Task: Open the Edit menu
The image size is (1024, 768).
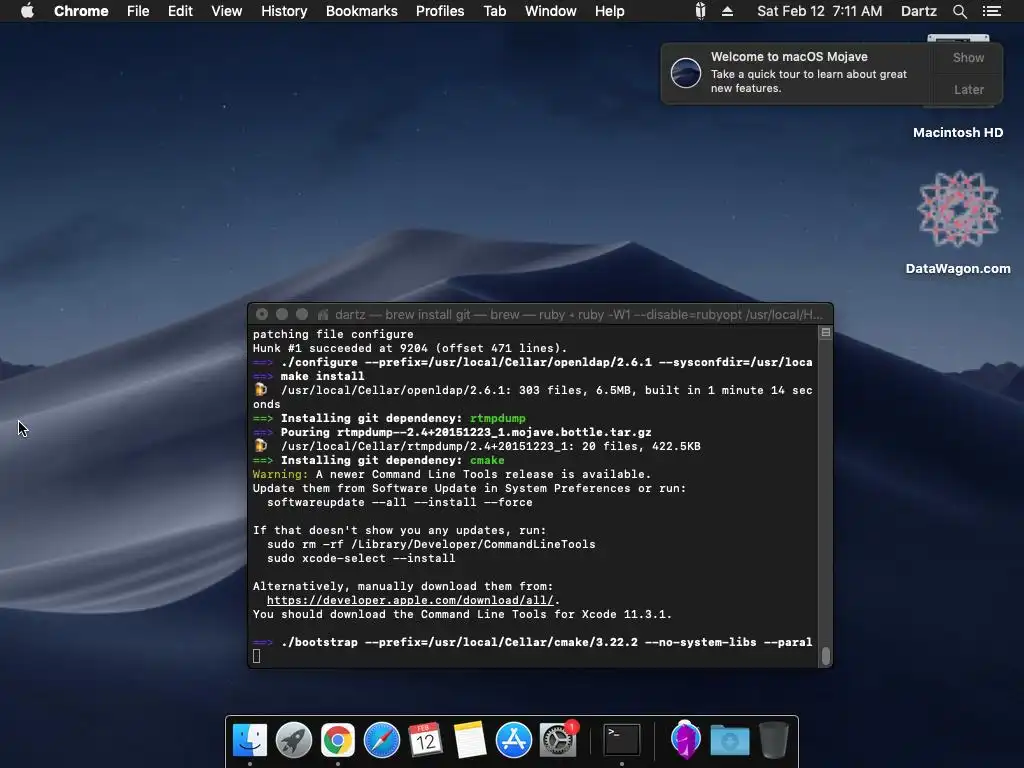Action: (180, 11)
